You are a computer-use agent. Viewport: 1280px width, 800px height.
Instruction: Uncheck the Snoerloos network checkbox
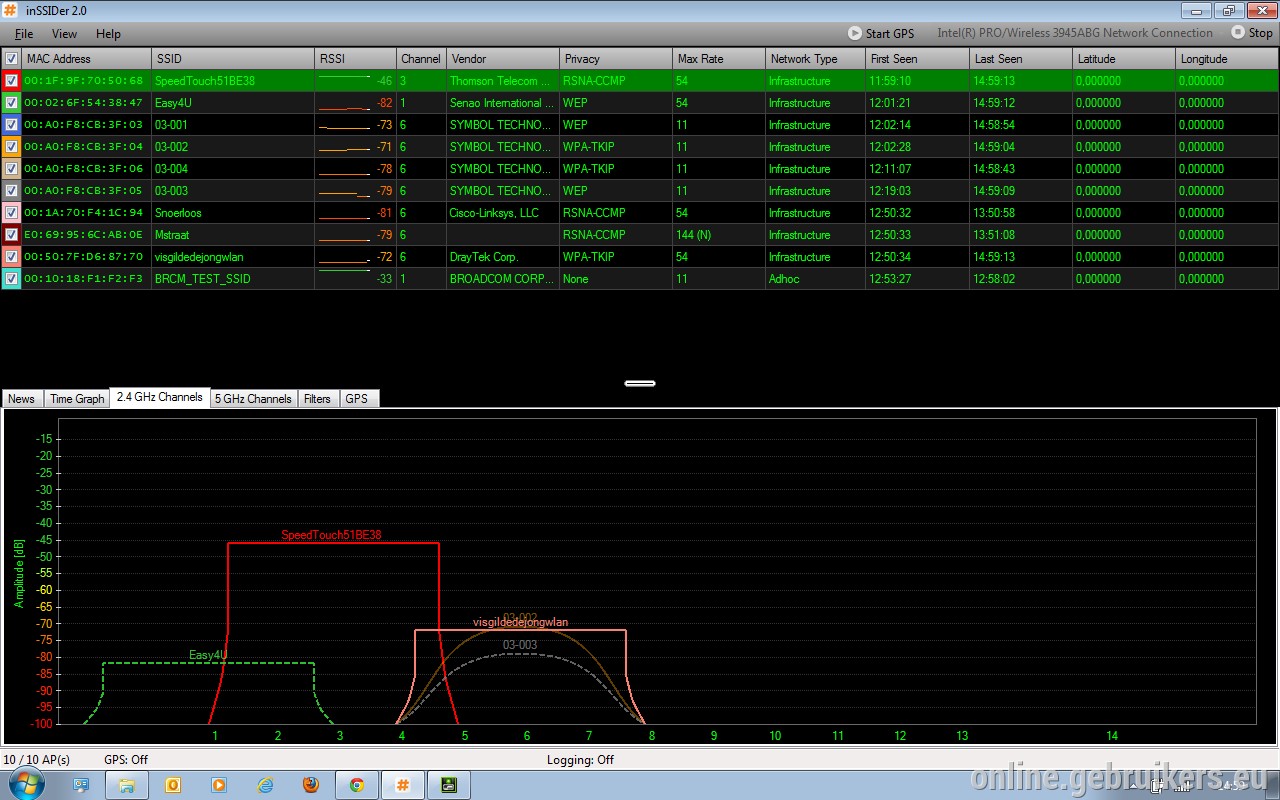[x=11, y=213]
